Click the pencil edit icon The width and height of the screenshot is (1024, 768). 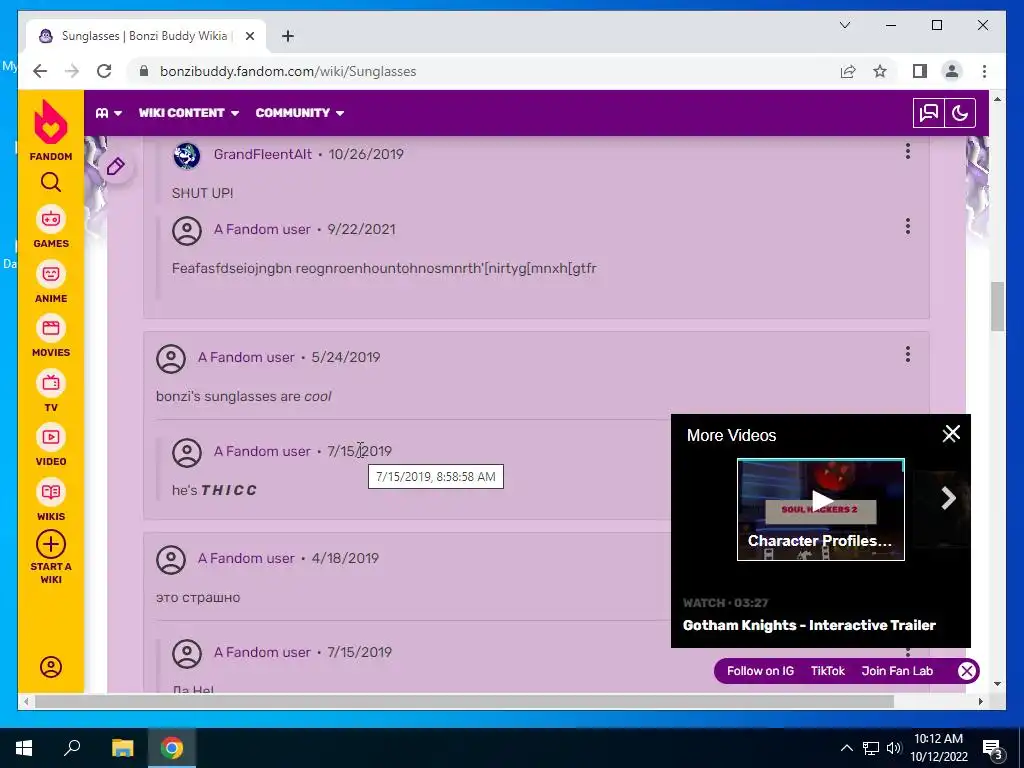click(x=116, y=167)
